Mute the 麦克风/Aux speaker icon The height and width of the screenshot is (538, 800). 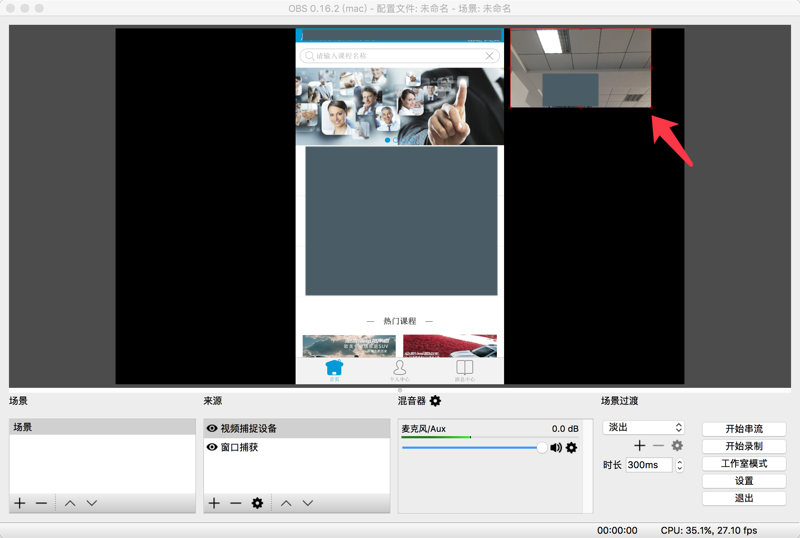pyautogui.click(x=556, y=448)
